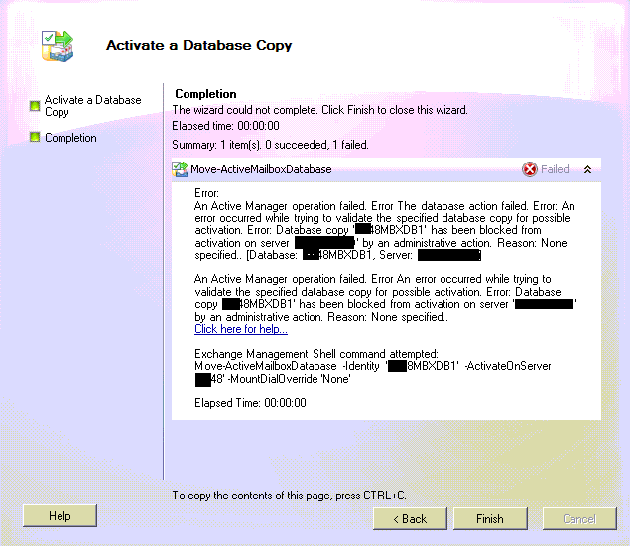630x546 pixels.
Task: Click the Help button
Action: (60, 515)
